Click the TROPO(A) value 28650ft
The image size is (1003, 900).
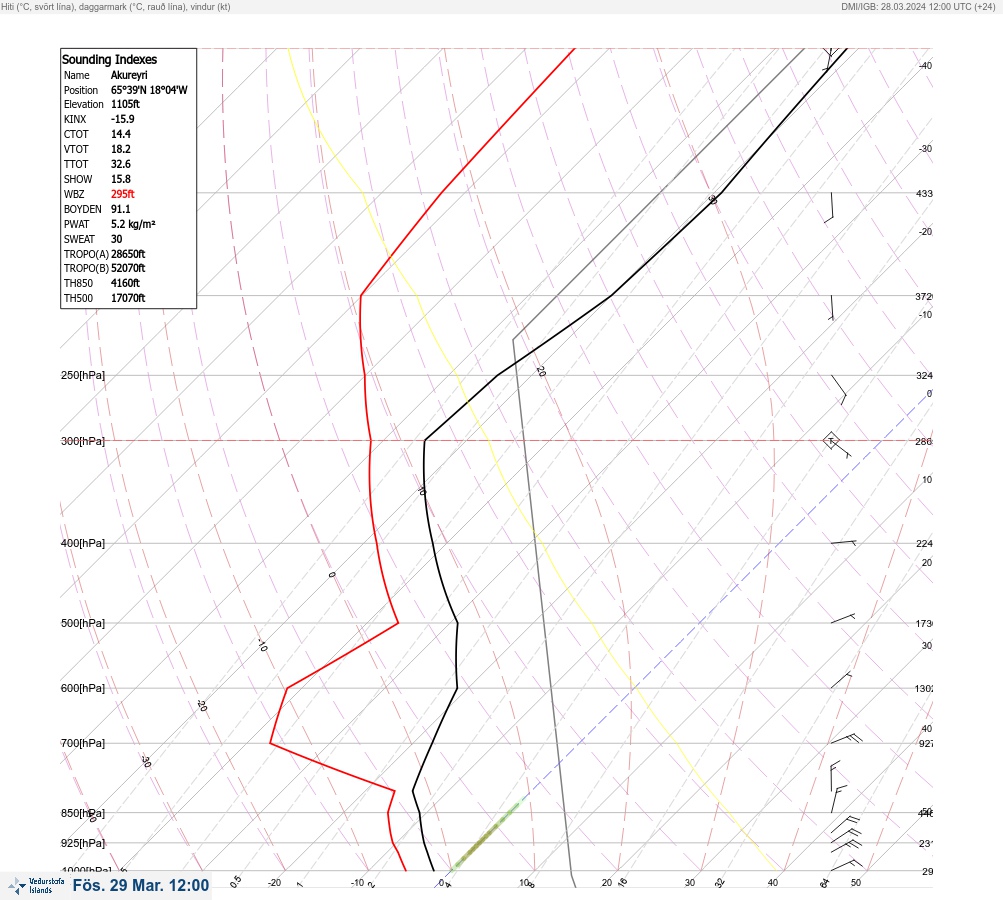[x=128, y=254]
